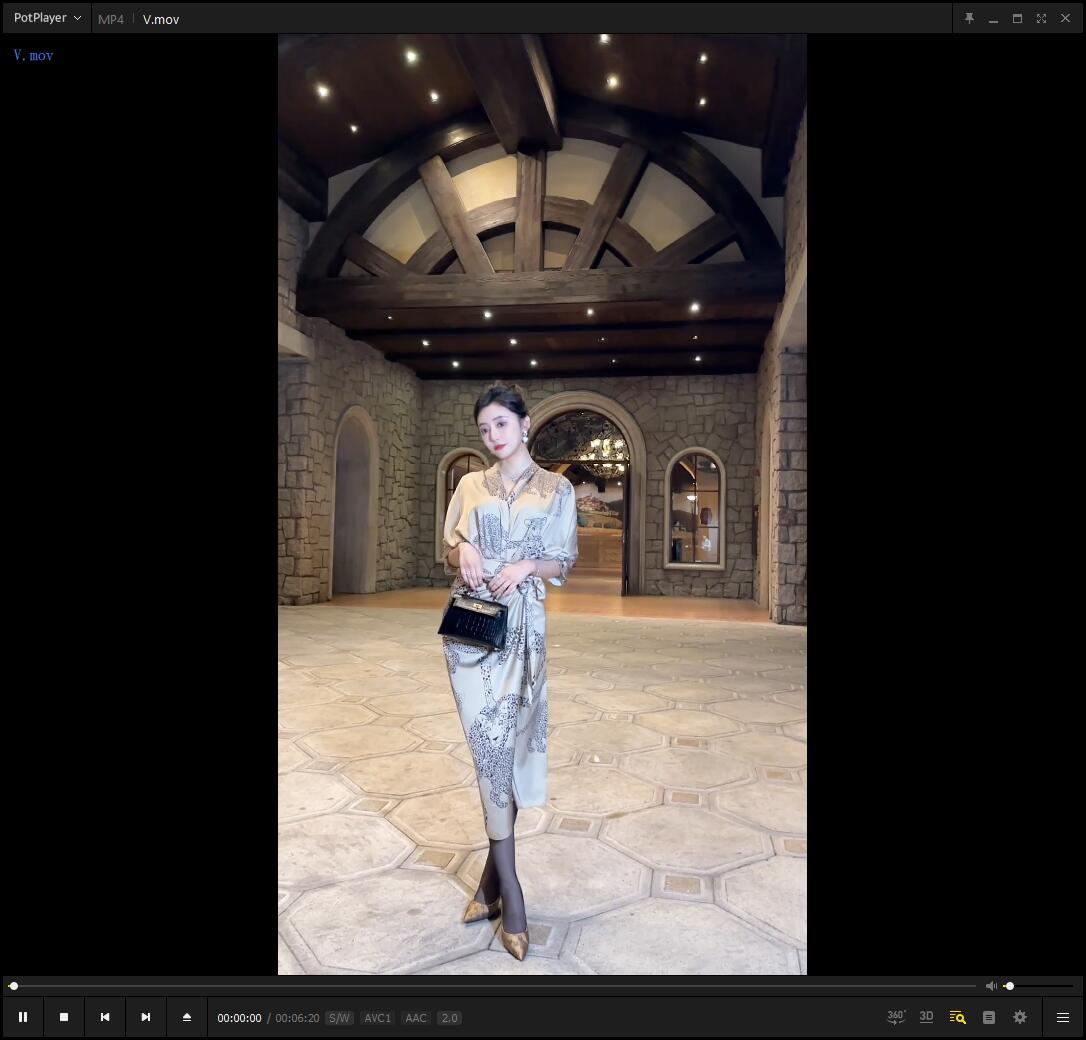
Task: Click the blue V.mov overlay text
Action: [x=33, y=55]
